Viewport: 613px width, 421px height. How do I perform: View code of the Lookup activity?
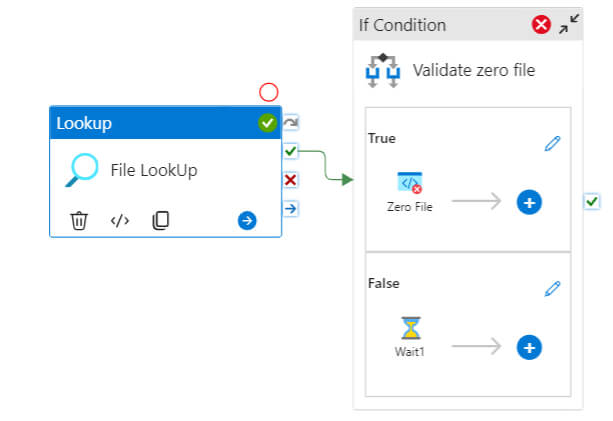coord(120,220)
